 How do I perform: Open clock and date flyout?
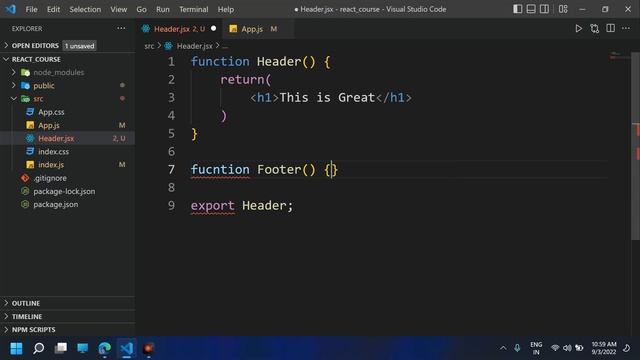[x=604, y=348]
